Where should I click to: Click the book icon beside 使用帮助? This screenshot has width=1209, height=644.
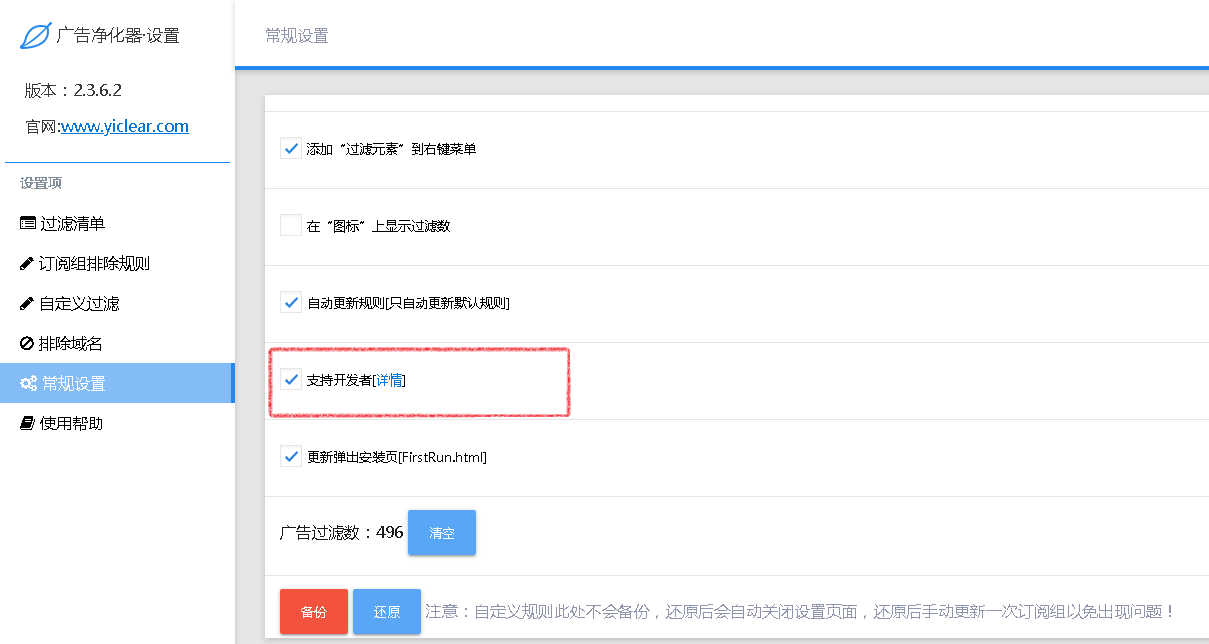tap(27, 424)
